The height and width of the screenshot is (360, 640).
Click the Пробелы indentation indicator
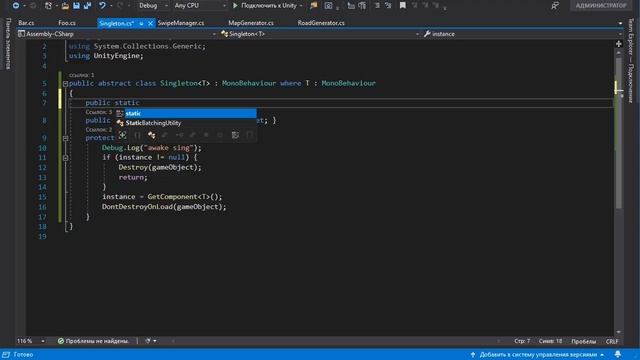tap(584, 341)
